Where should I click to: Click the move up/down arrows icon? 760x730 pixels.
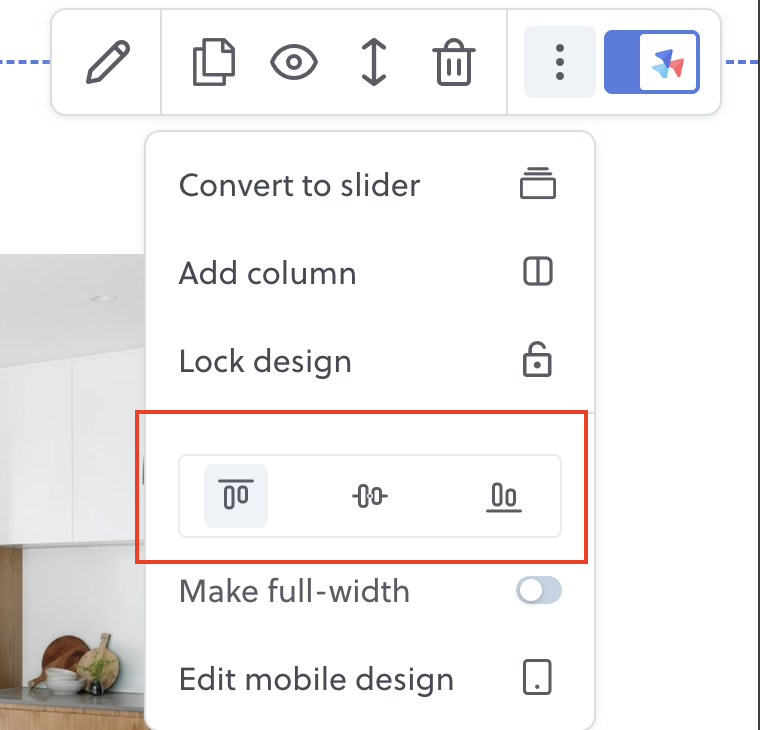pos(373,62)
